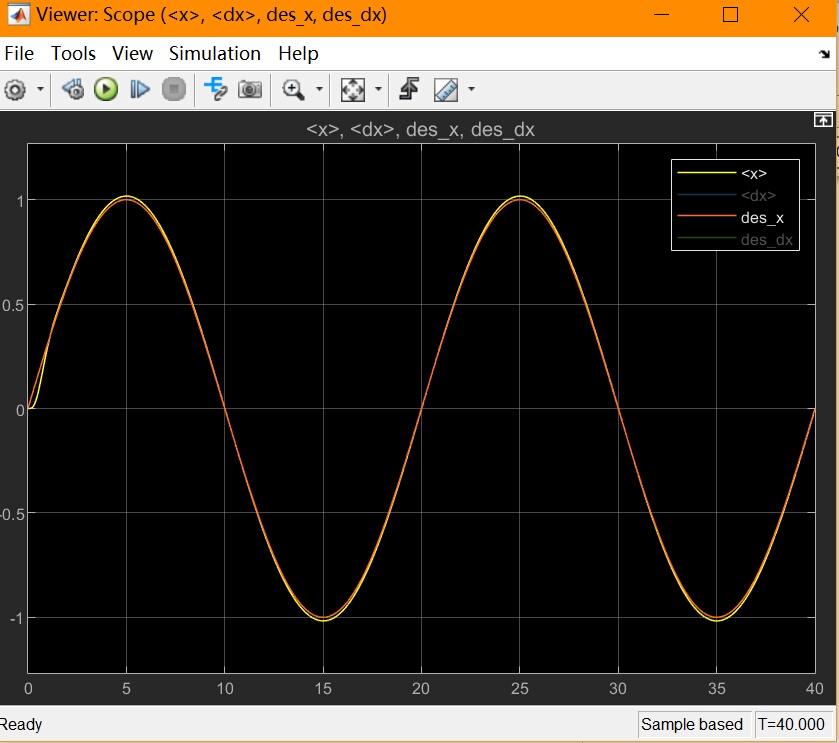Image resolution: width=839 pixels, height=743 pixels.
Task: Click the Triggers icon
Action: [x=409, y=89]
